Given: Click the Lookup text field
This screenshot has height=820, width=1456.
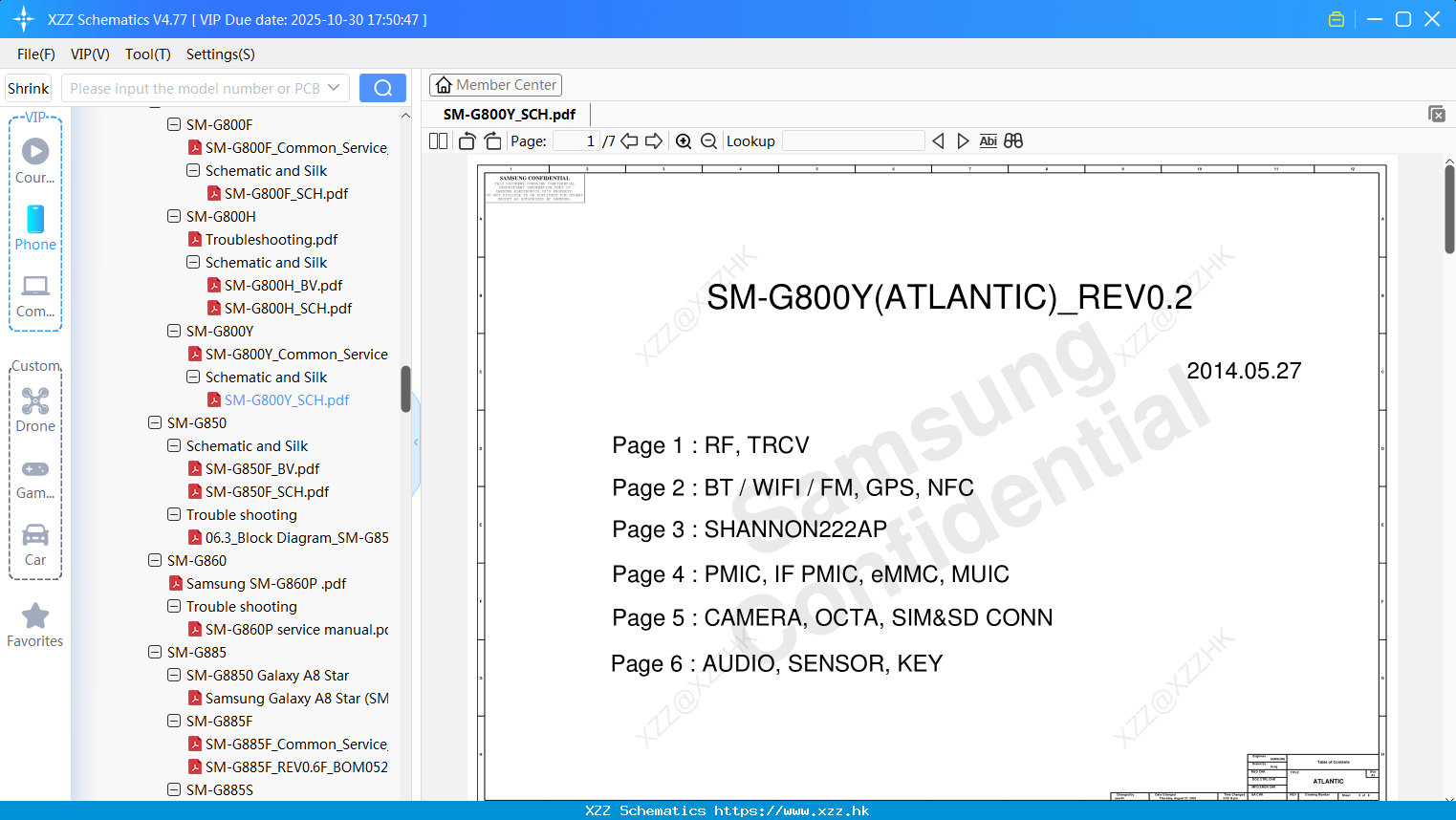Looking at the screenshot, I should (854, 140).
